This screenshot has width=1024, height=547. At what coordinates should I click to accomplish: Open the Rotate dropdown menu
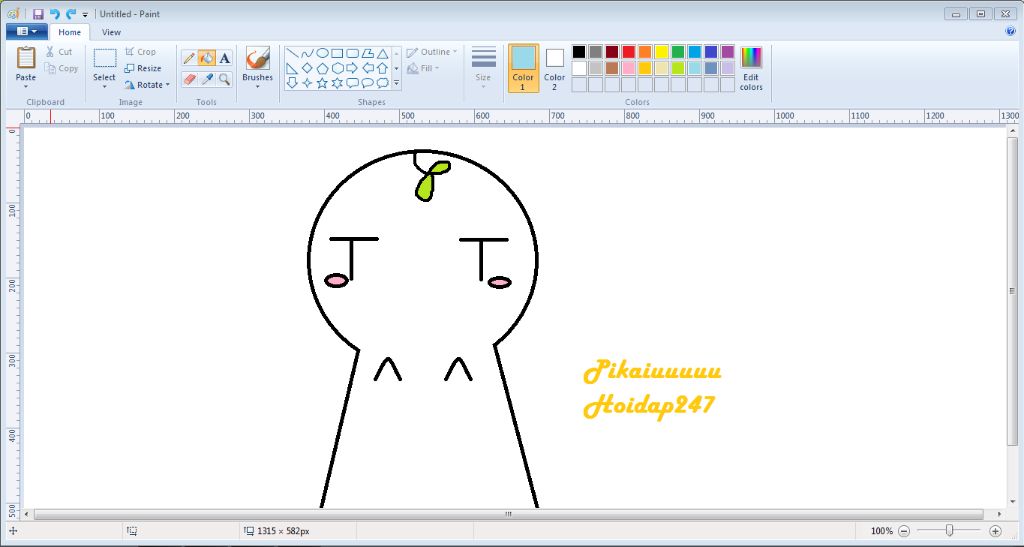[x=148, y=85]
